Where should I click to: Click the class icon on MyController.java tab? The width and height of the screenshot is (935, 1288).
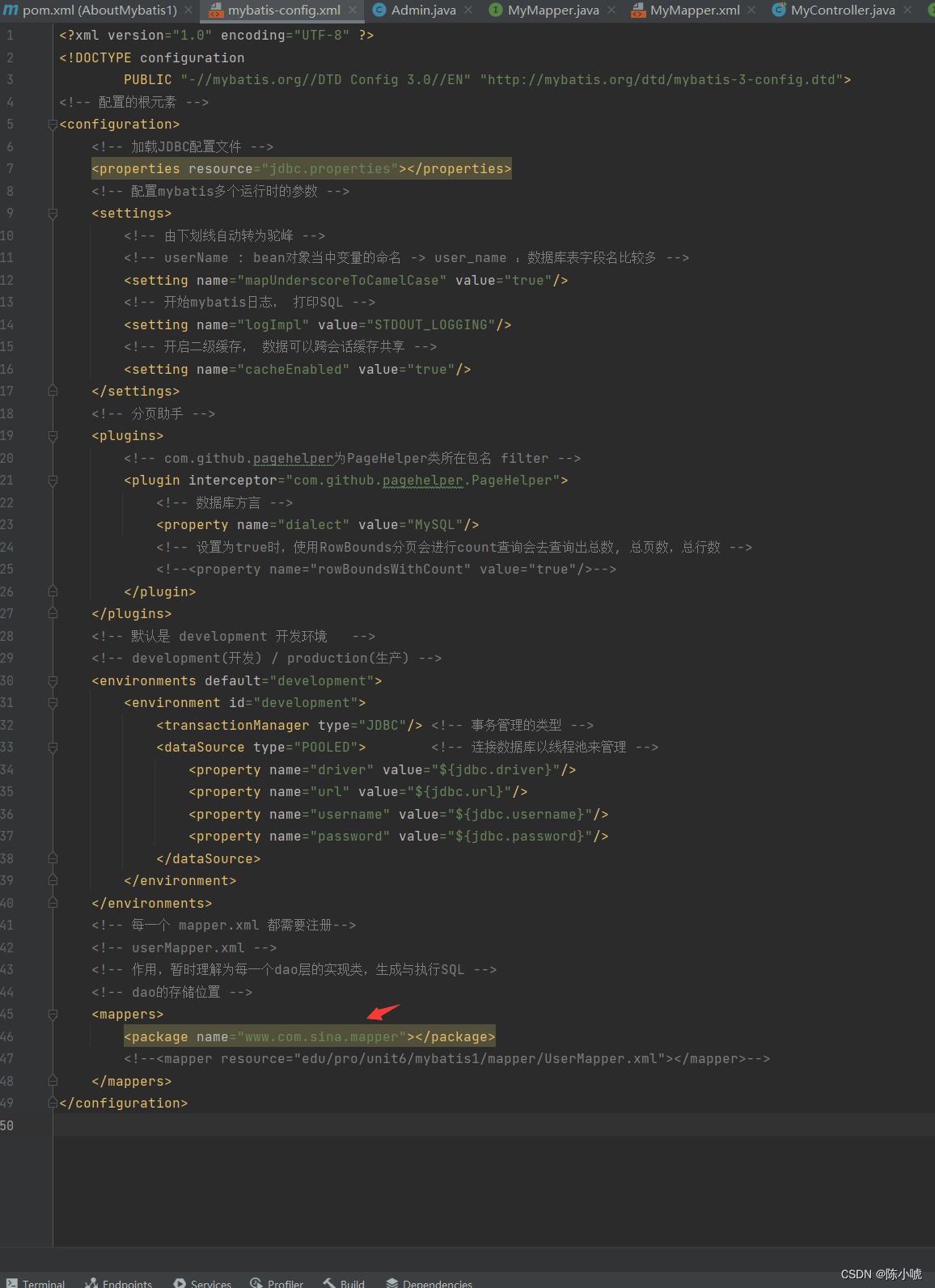[x=779, y=10]
